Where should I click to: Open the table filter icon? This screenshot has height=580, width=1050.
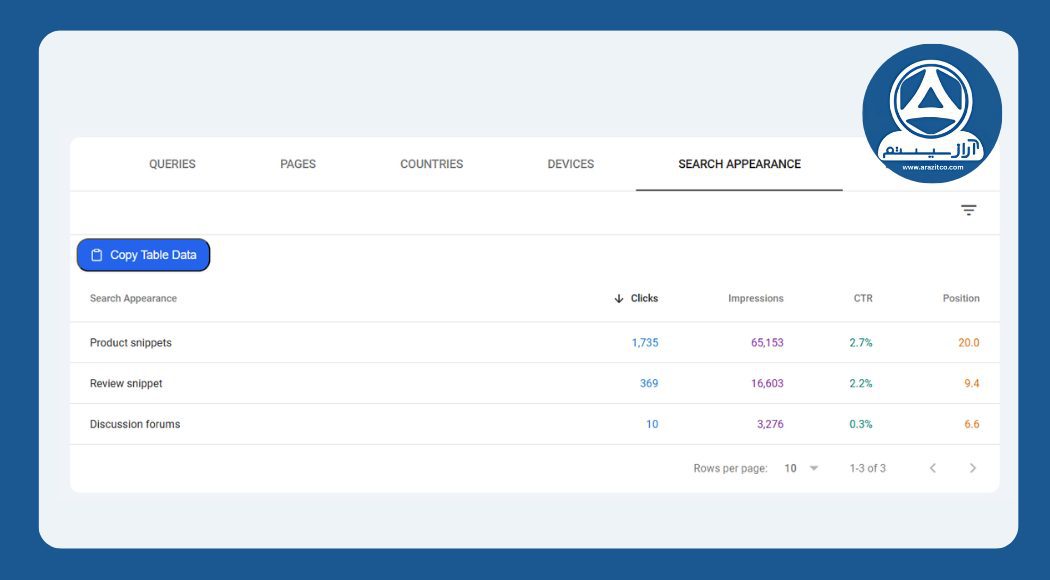[968, 211]
